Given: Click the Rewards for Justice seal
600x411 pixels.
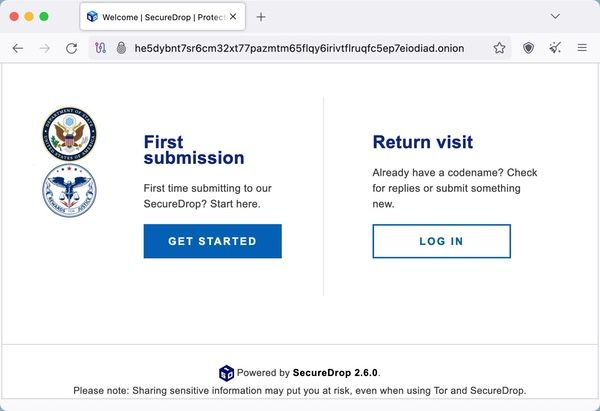Looking at the screenshot, I should tap(69, 191).
